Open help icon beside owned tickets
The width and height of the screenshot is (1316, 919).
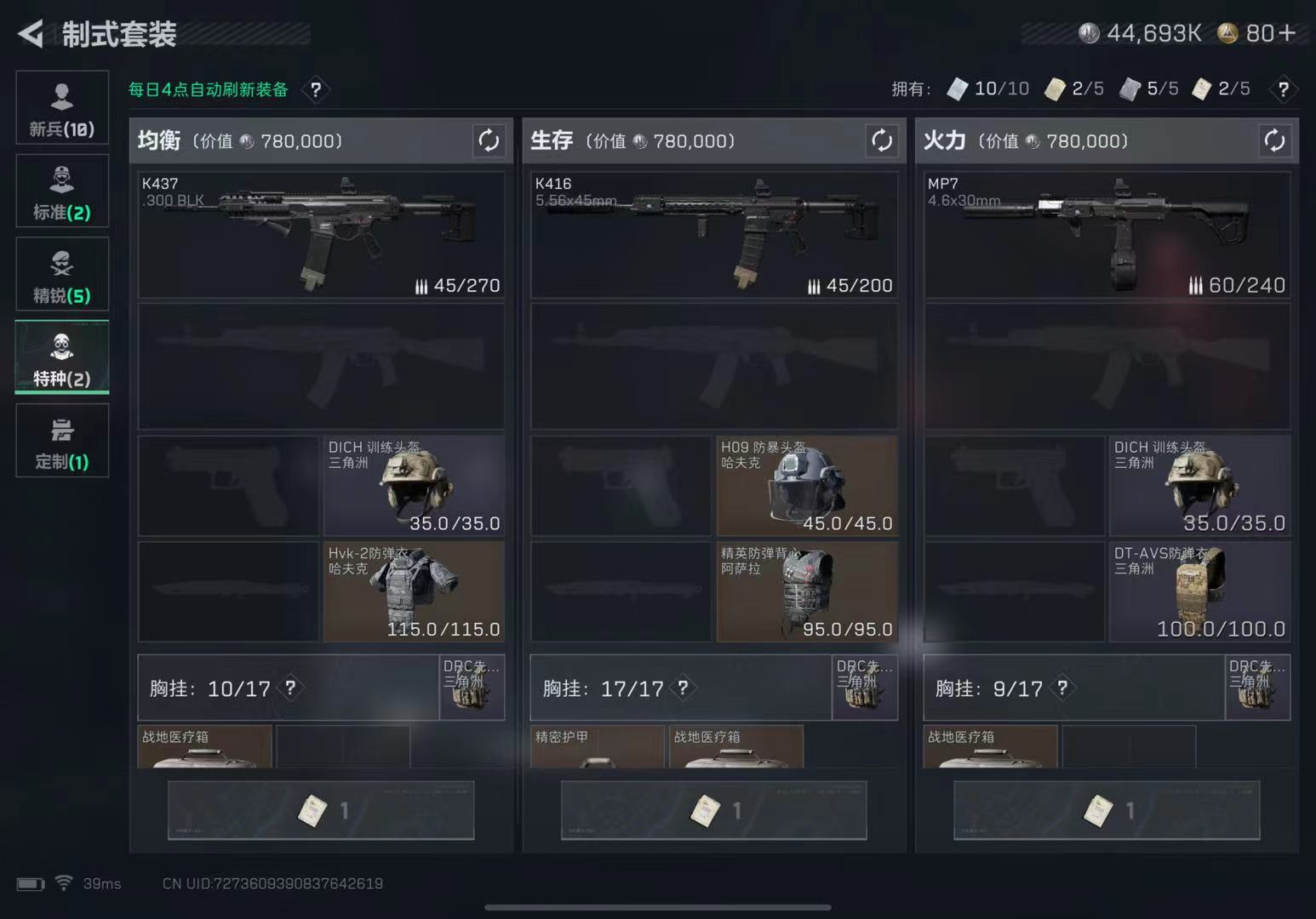(1283, 89)
